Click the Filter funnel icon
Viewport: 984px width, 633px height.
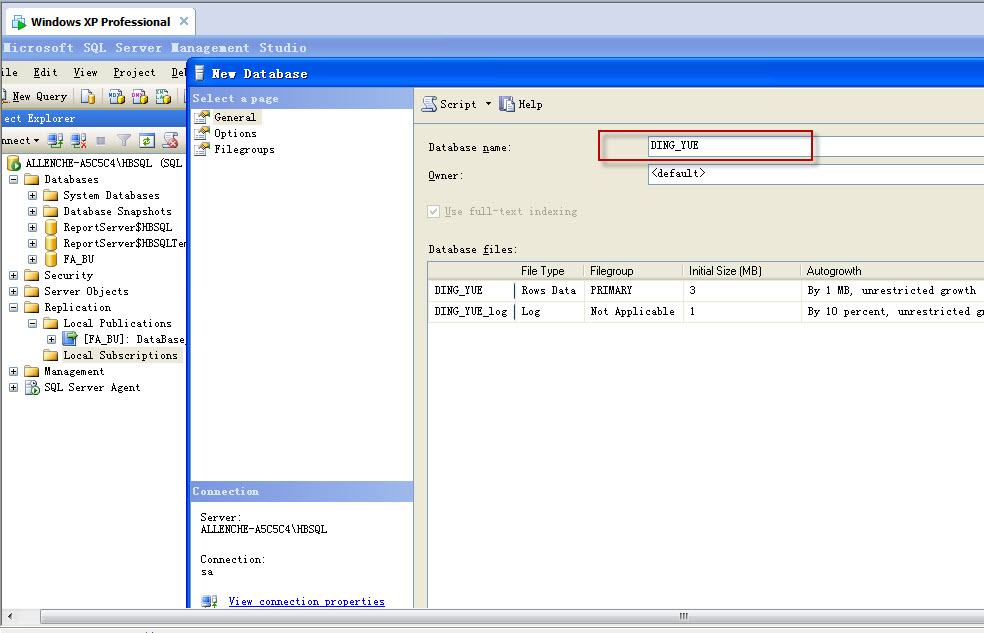[124, 141]
